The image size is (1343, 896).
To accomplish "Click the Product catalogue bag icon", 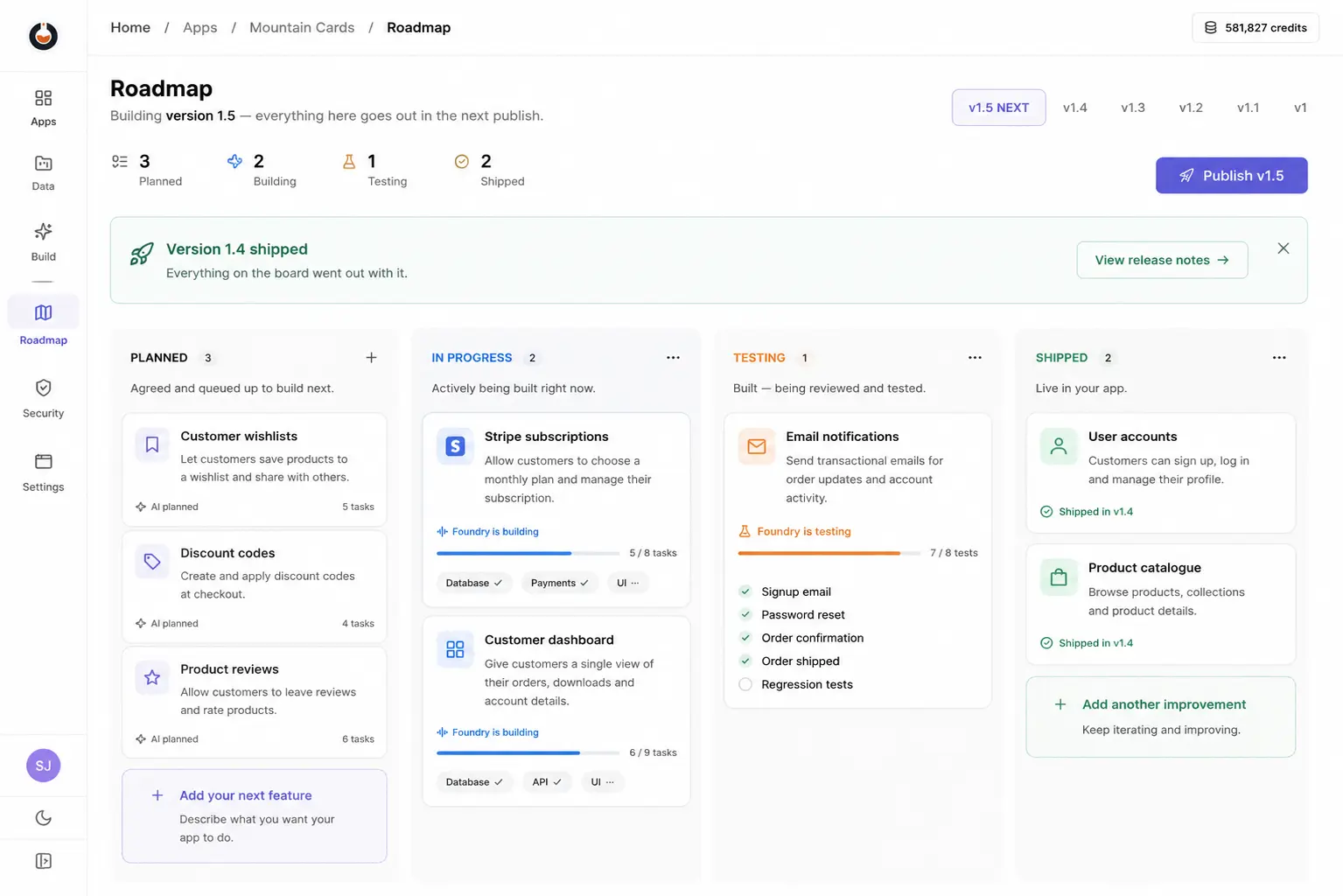I will (1059, 577).
